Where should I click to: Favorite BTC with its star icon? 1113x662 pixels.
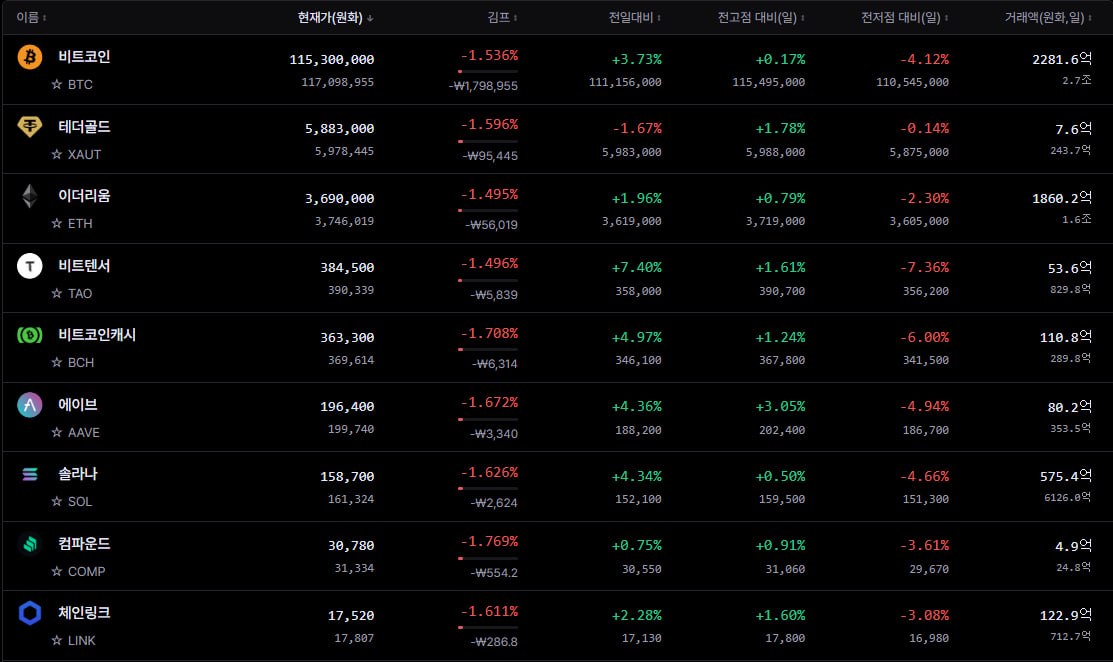(x=57, y=84)
